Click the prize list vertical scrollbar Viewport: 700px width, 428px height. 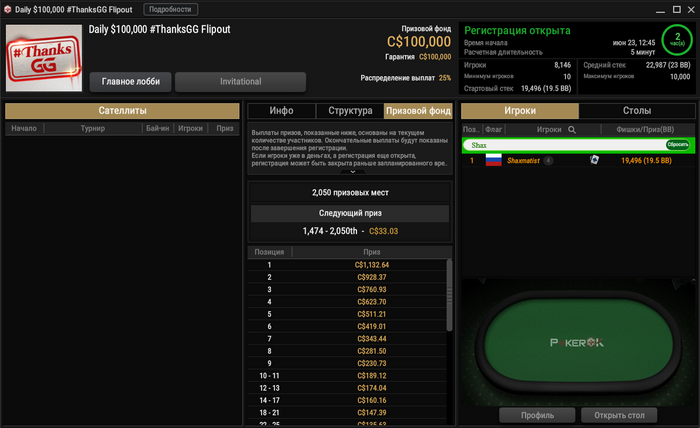click(x=449, y=295)
